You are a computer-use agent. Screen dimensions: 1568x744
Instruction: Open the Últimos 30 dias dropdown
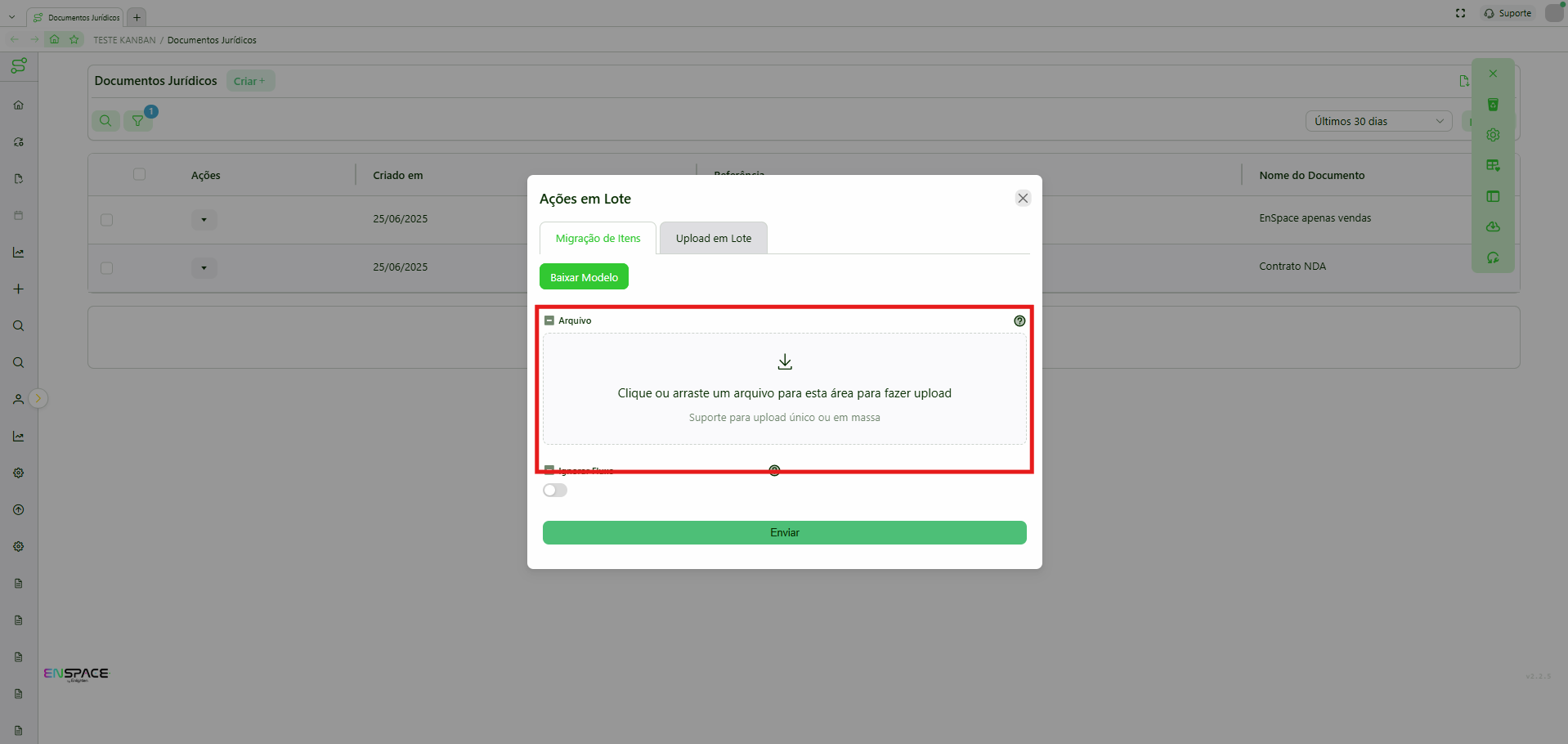[x=1378, y=121]
